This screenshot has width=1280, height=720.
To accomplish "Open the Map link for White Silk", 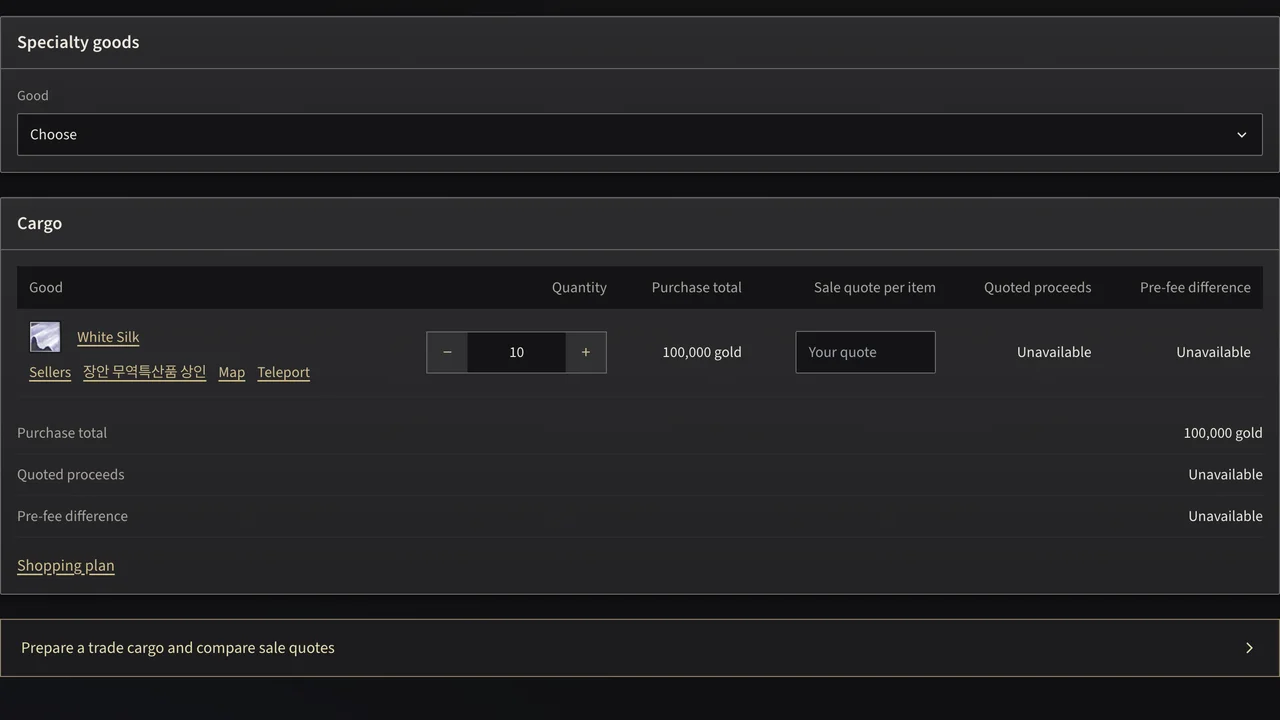I will pos(232,372).
